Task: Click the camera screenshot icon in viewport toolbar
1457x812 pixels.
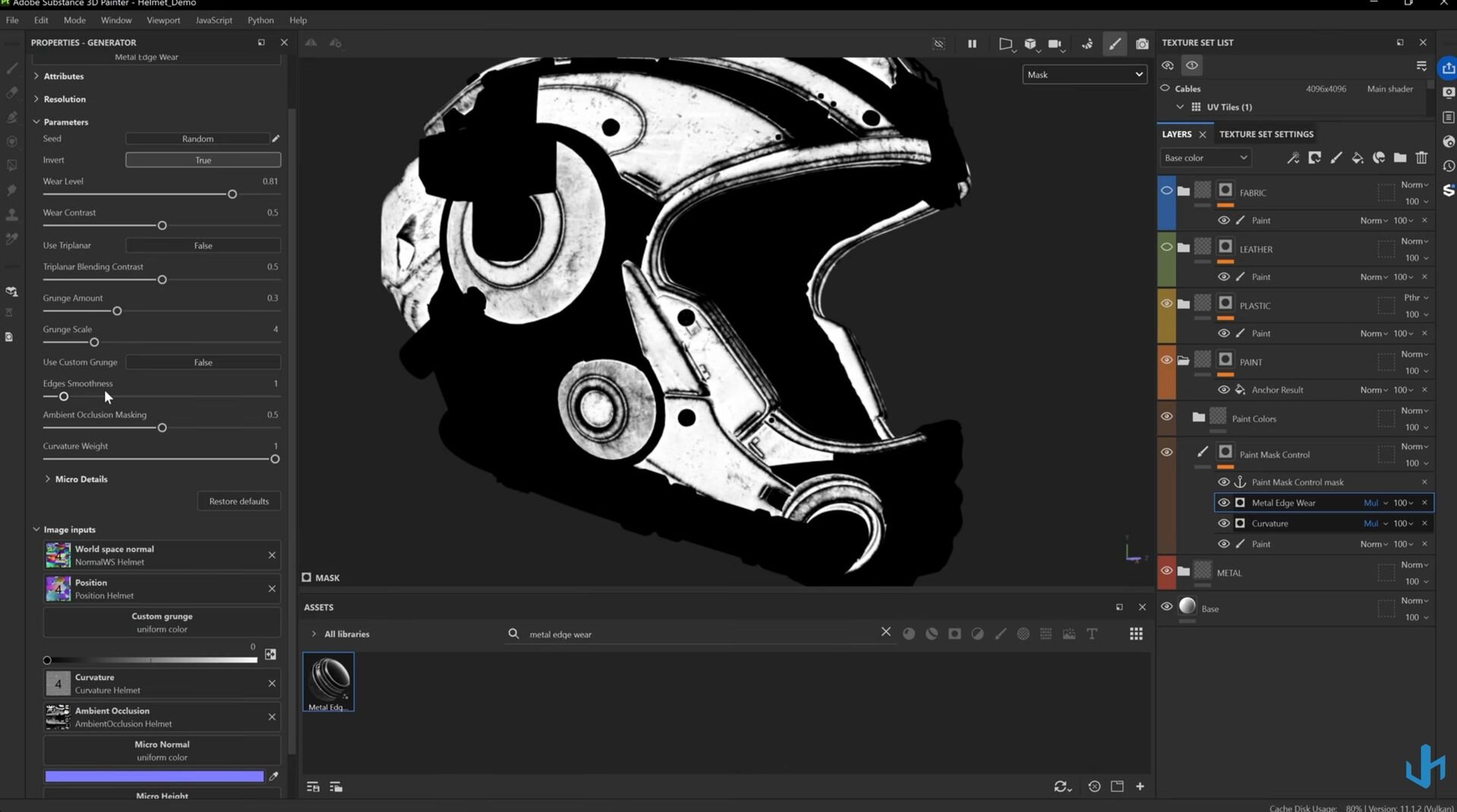Action: pyautogui.click(x=1142, y=44)
